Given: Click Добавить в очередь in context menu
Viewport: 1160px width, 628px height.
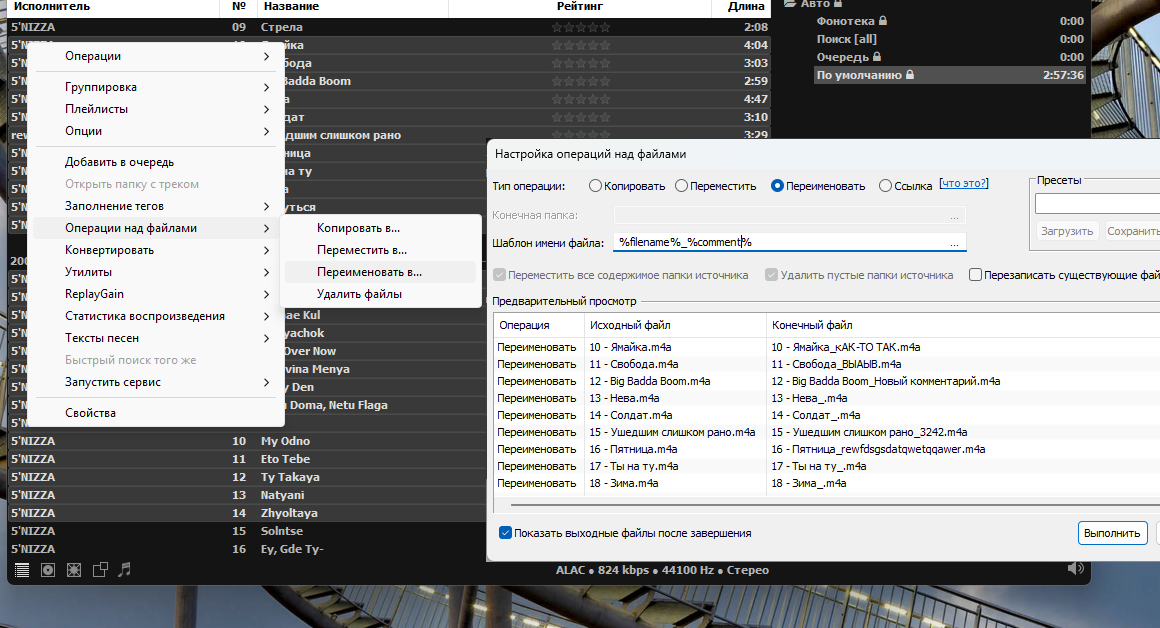Looking at the screenshot, I should click(x=119, y=162).
